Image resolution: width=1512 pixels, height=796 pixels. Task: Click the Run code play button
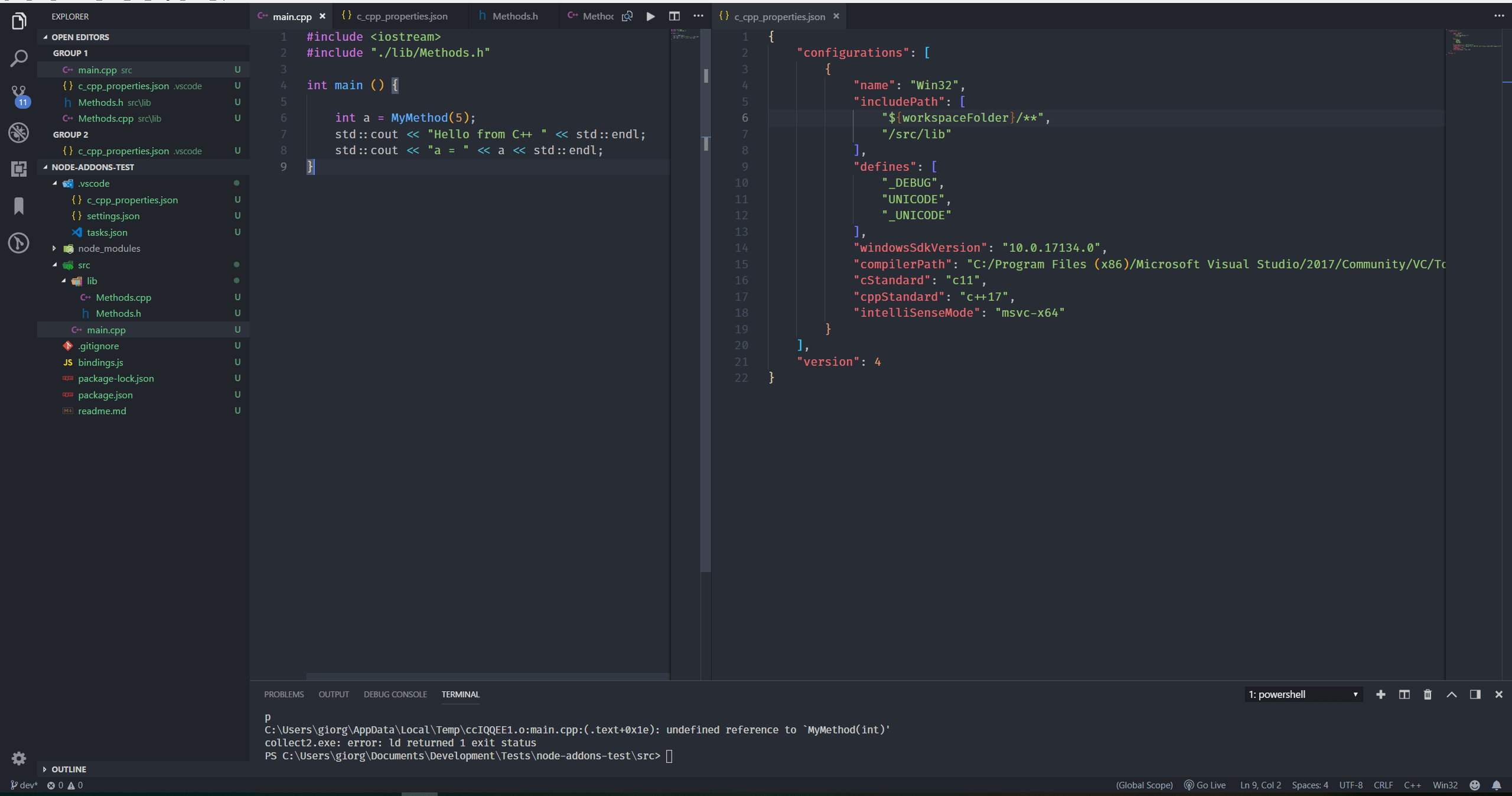click(650, 17)
